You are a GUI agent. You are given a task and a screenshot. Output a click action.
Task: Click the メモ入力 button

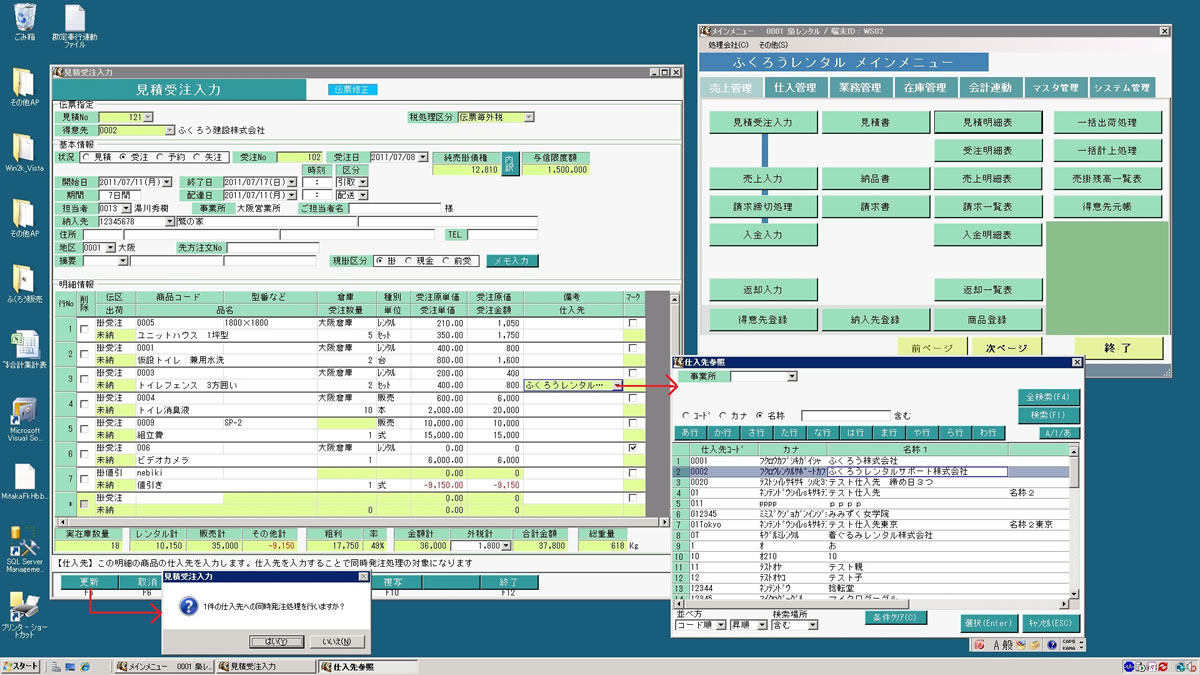513,261
